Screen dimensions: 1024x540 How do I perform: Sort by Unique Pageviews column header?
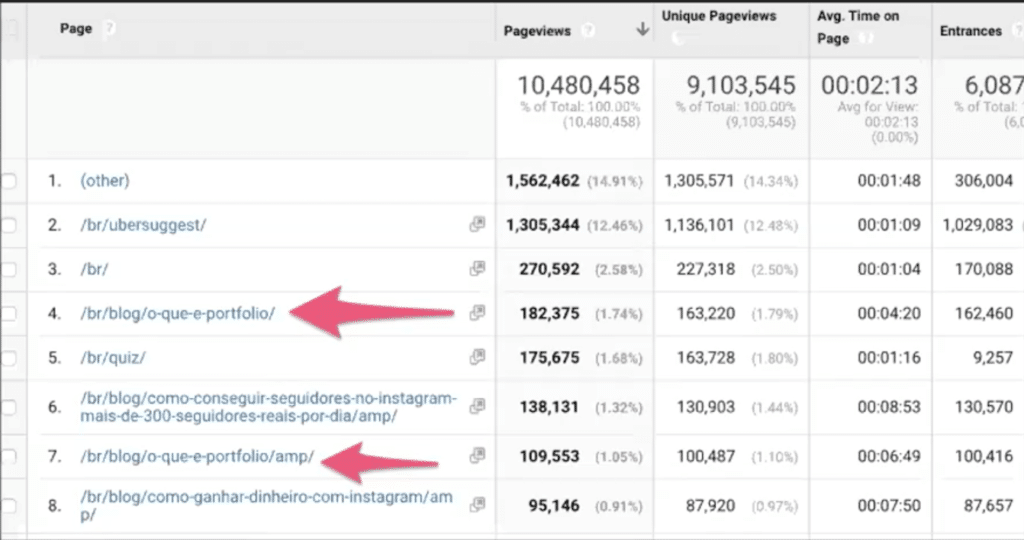click(x=719, y=16)
